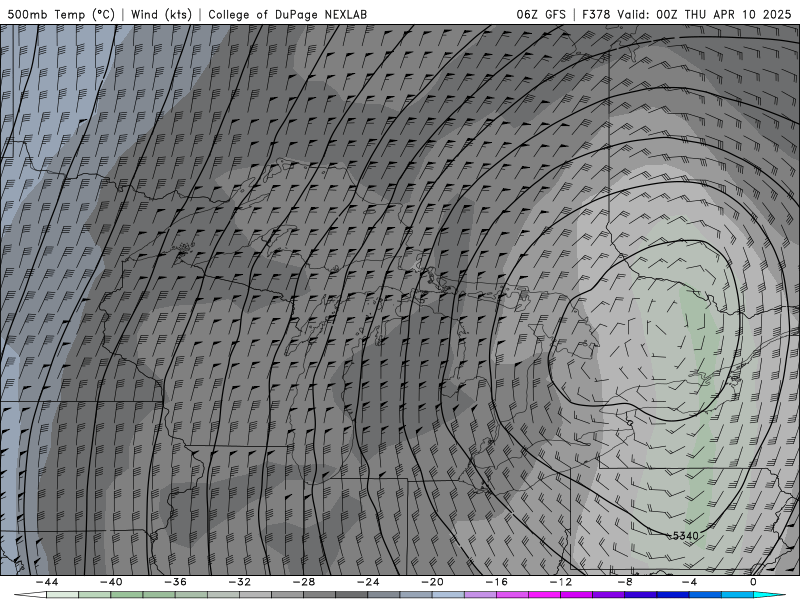The height and width of the screenshot is (600, 800).
Task: Click the -4 colorbar label
Action: (690, 582)
